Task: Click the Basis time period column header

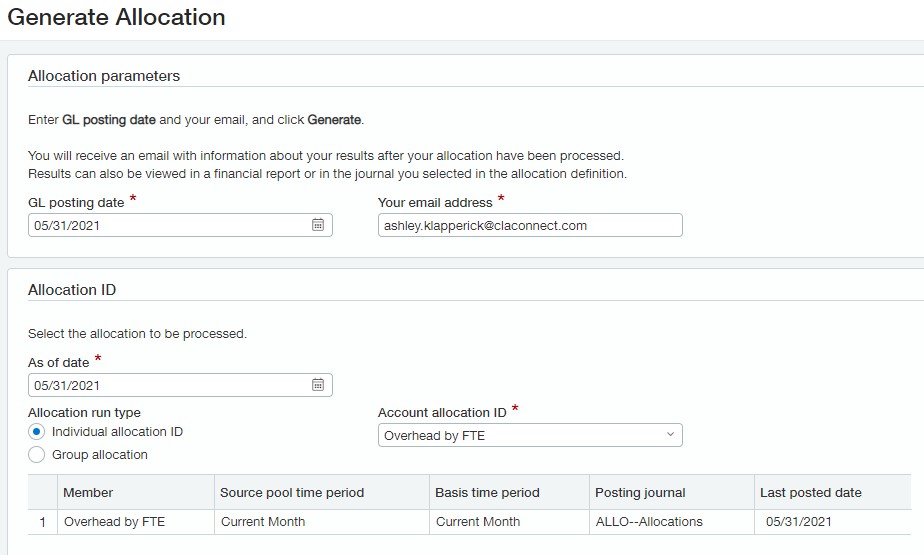Action: click(487, 492)
